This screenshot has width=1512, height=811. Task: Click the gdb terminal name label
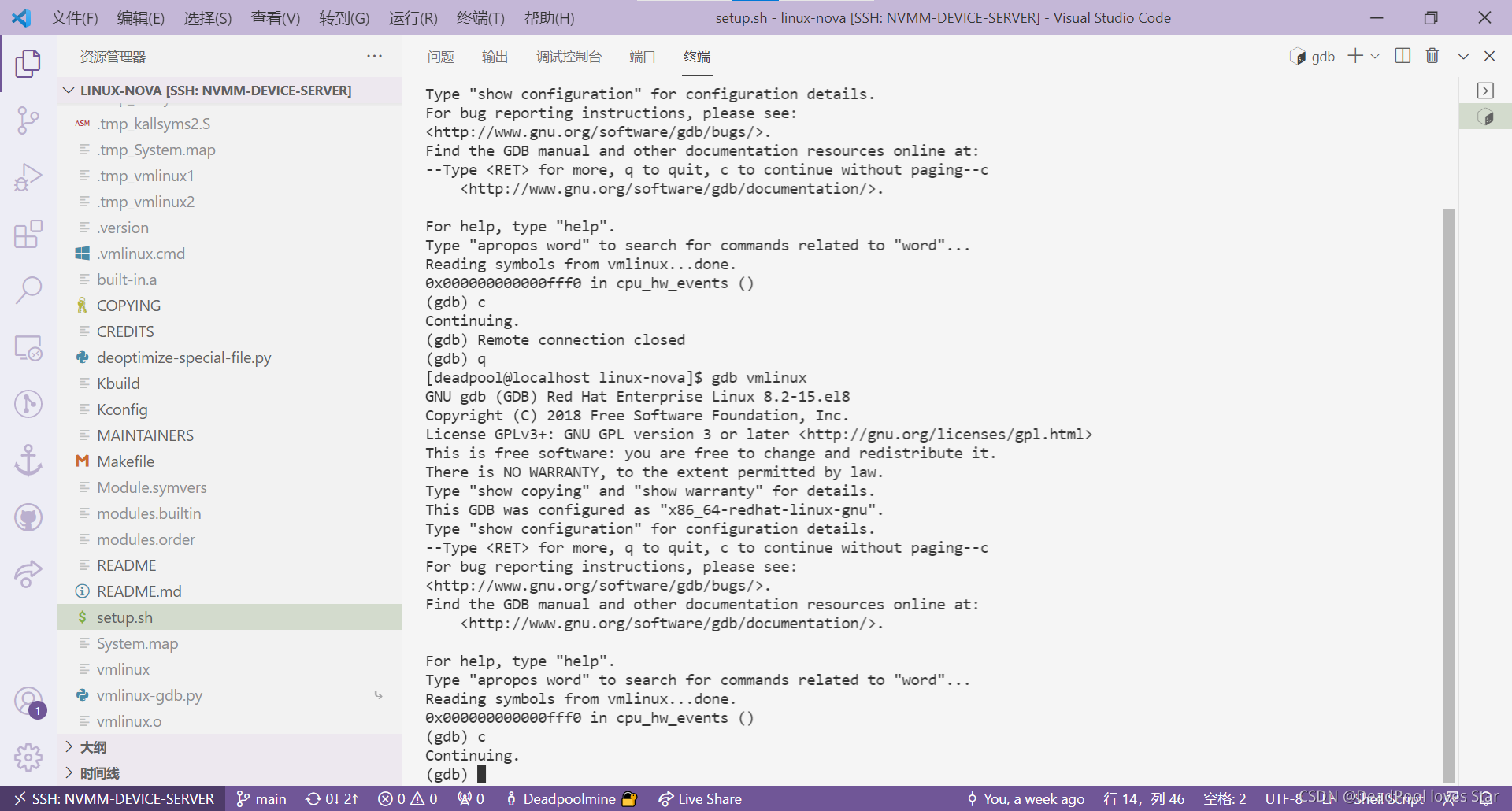coord(1323,56)
